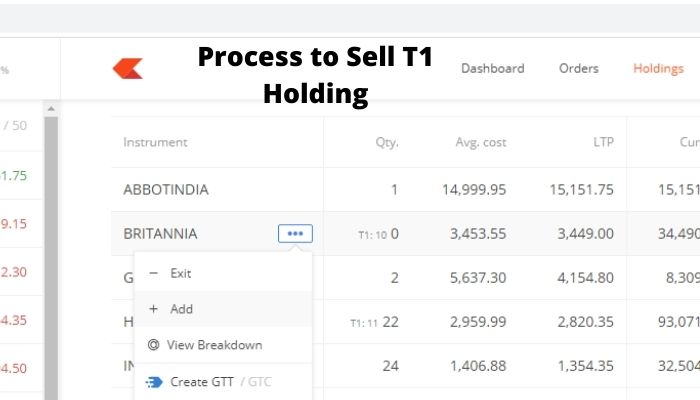Screen dimensions: 700x400
Task: Sort by Qty. column header
Action: point(387,142)
